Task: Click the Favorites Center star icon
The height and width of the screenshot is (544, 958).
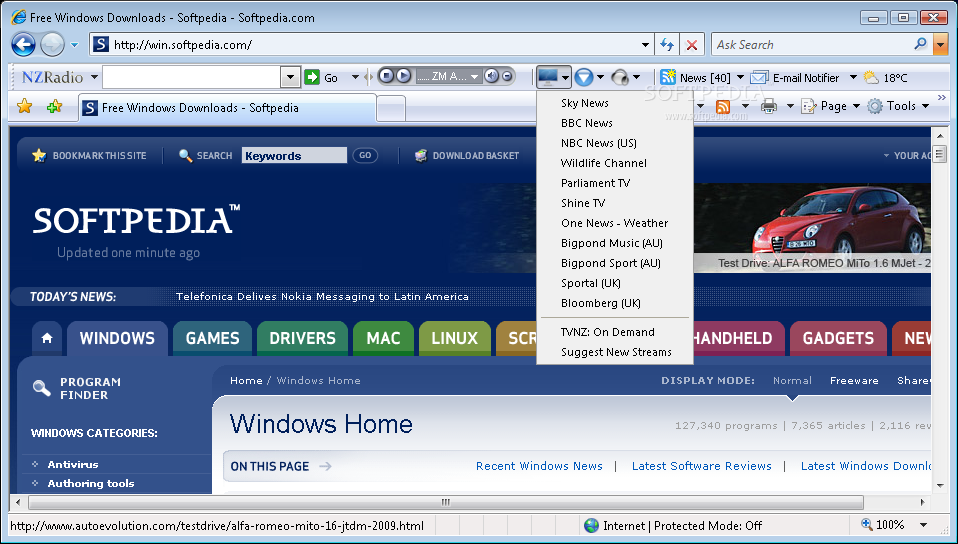Action: pos(24,106)
